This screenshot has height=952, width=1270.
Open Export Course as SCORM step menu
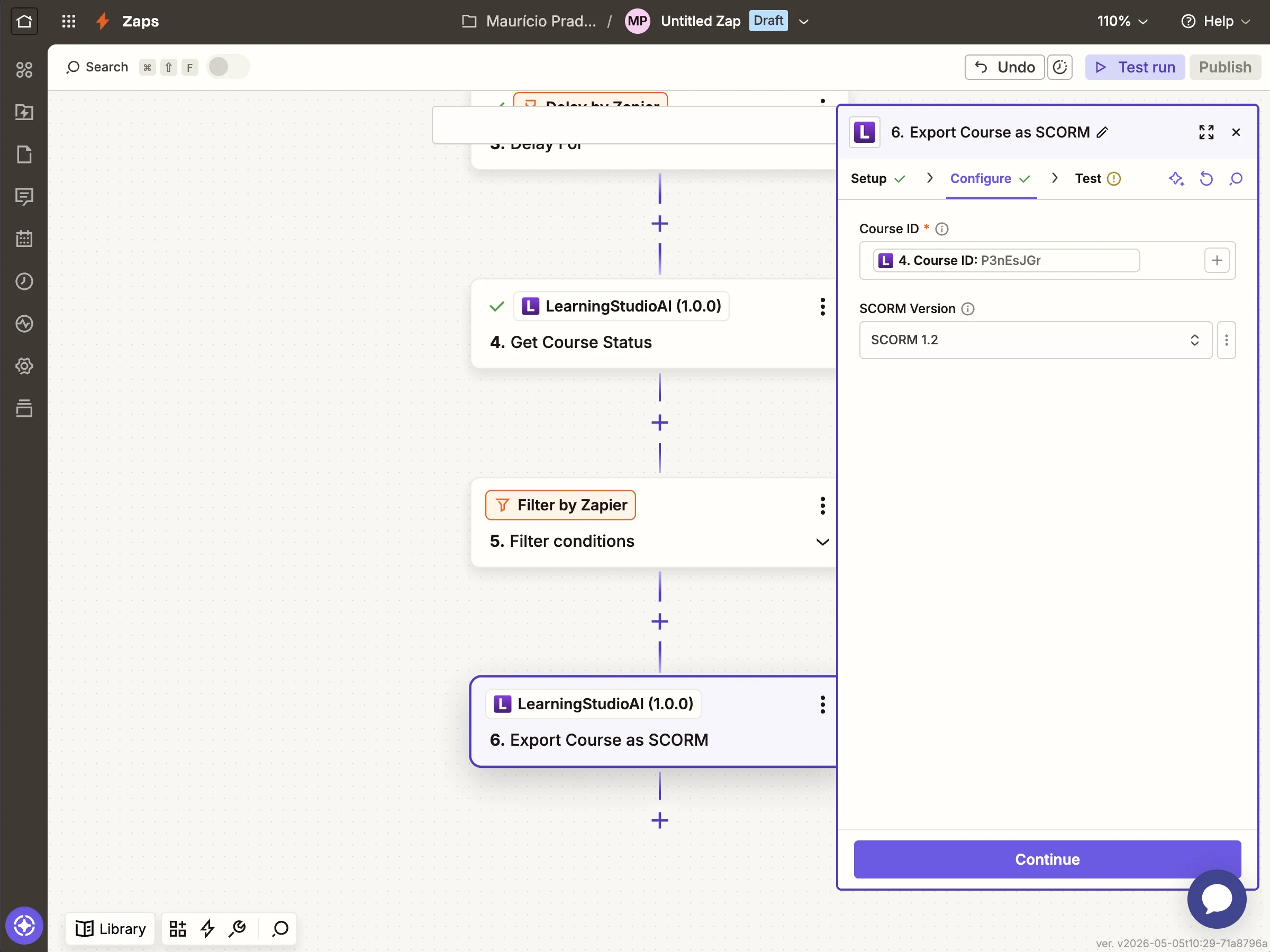822,704
